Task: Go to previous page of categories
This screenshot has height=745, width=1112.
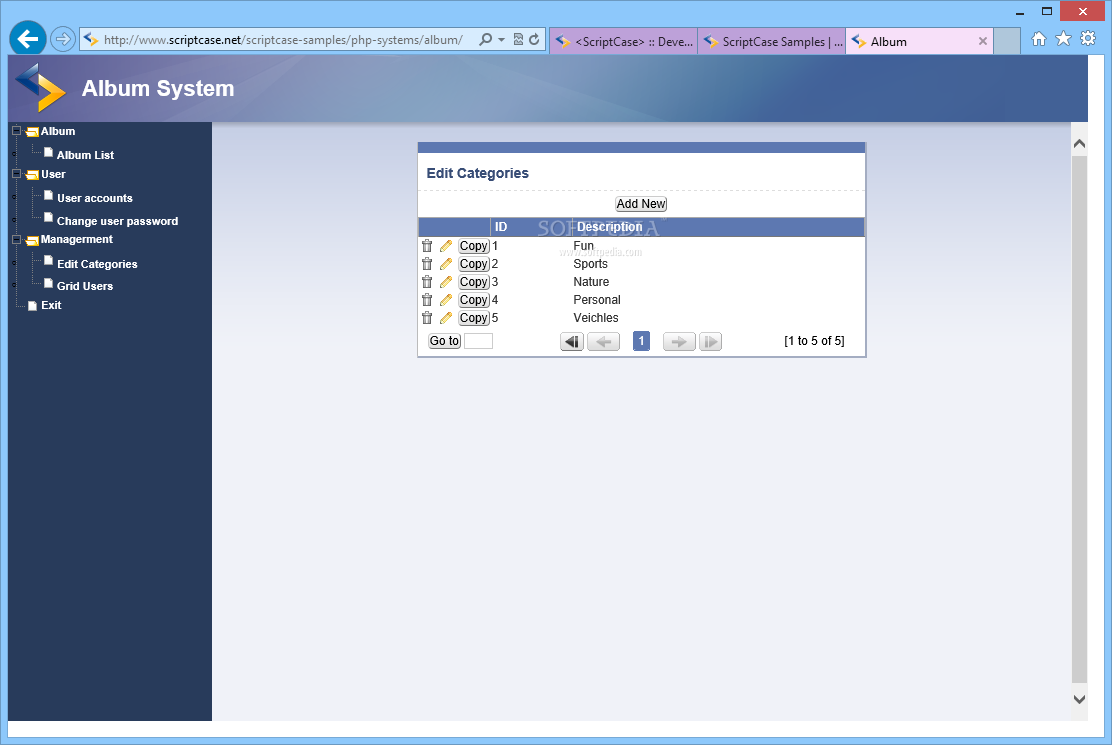Action: tap(604, 342)
